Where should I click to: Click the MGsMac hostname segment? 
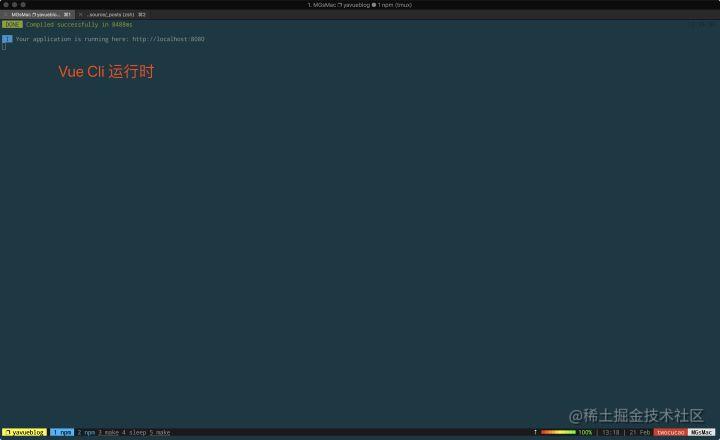point(701,432)
